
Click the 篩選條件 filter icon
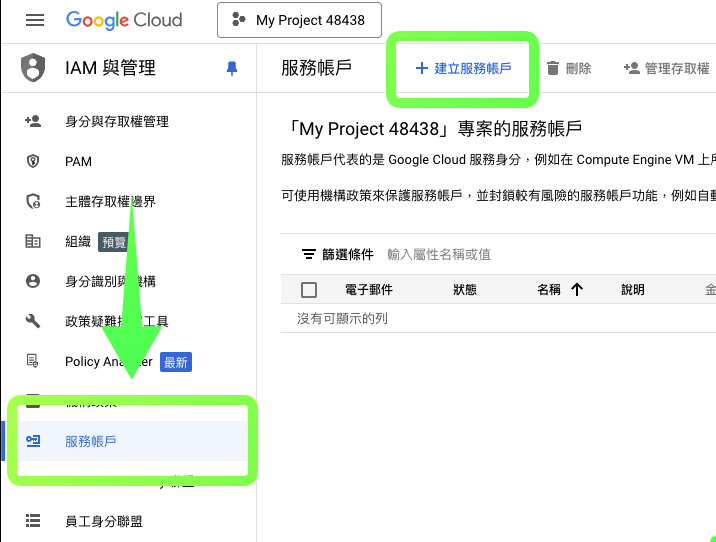coord(309,255)
